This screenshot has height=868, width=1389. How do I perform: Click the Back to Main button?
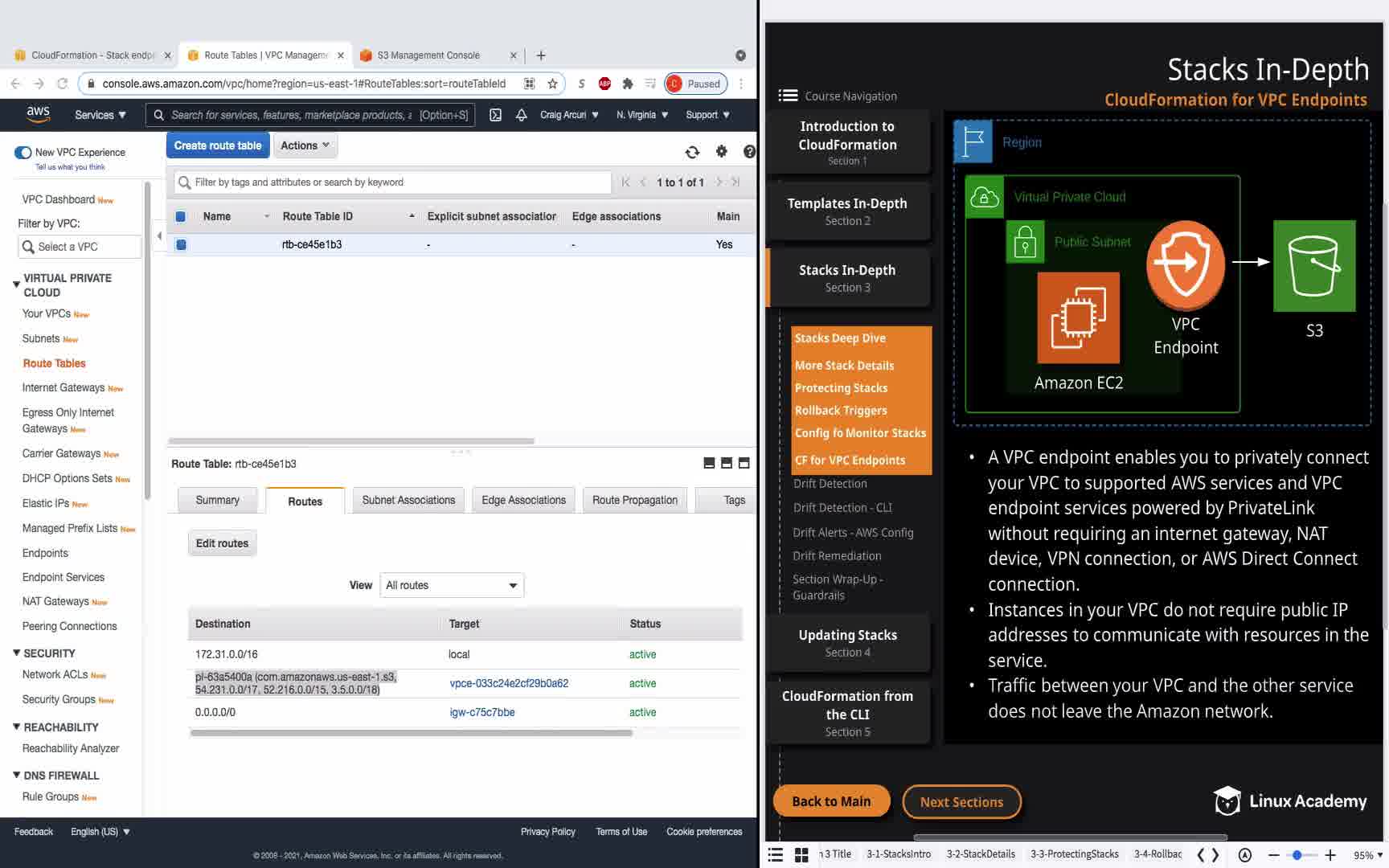coord(832,801)
